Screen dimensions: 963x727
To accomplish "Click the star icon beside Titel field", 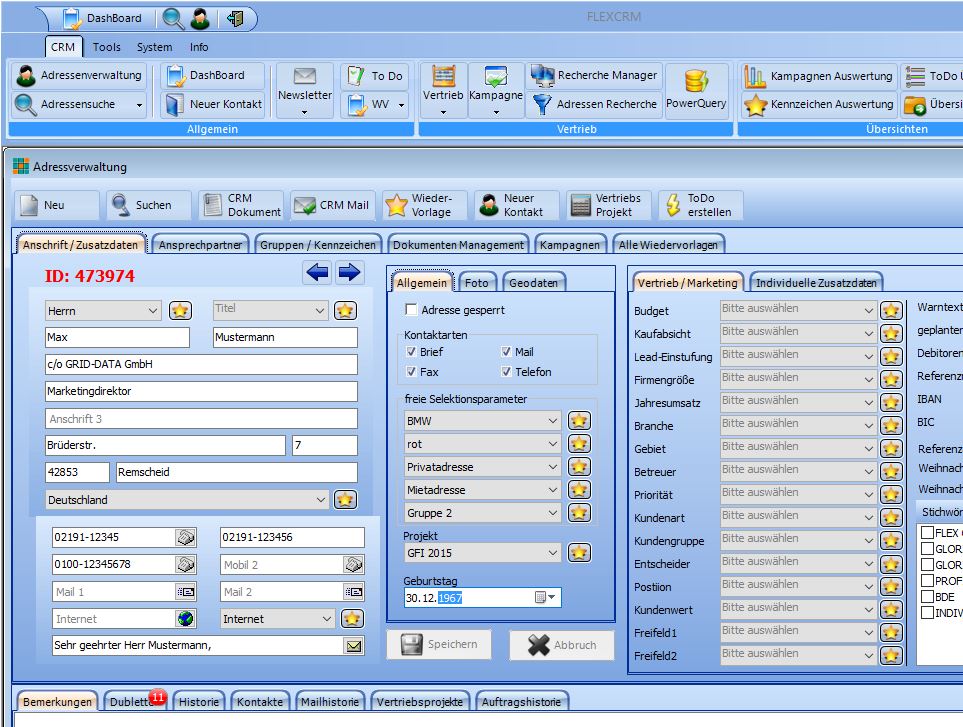I will 345,311.
